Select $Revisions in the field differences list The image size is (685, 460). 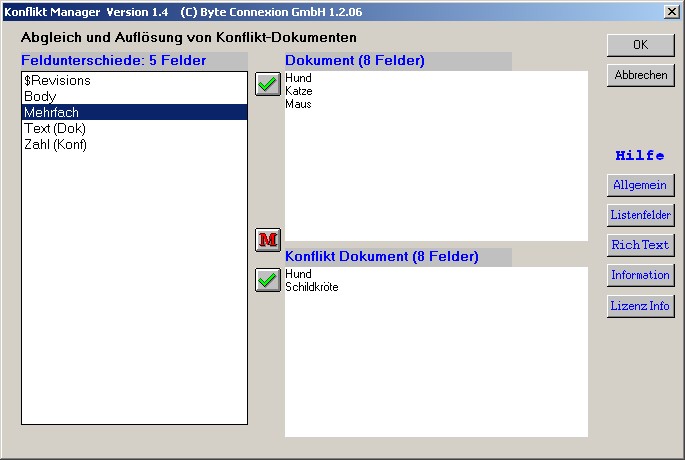pos(57,81)
